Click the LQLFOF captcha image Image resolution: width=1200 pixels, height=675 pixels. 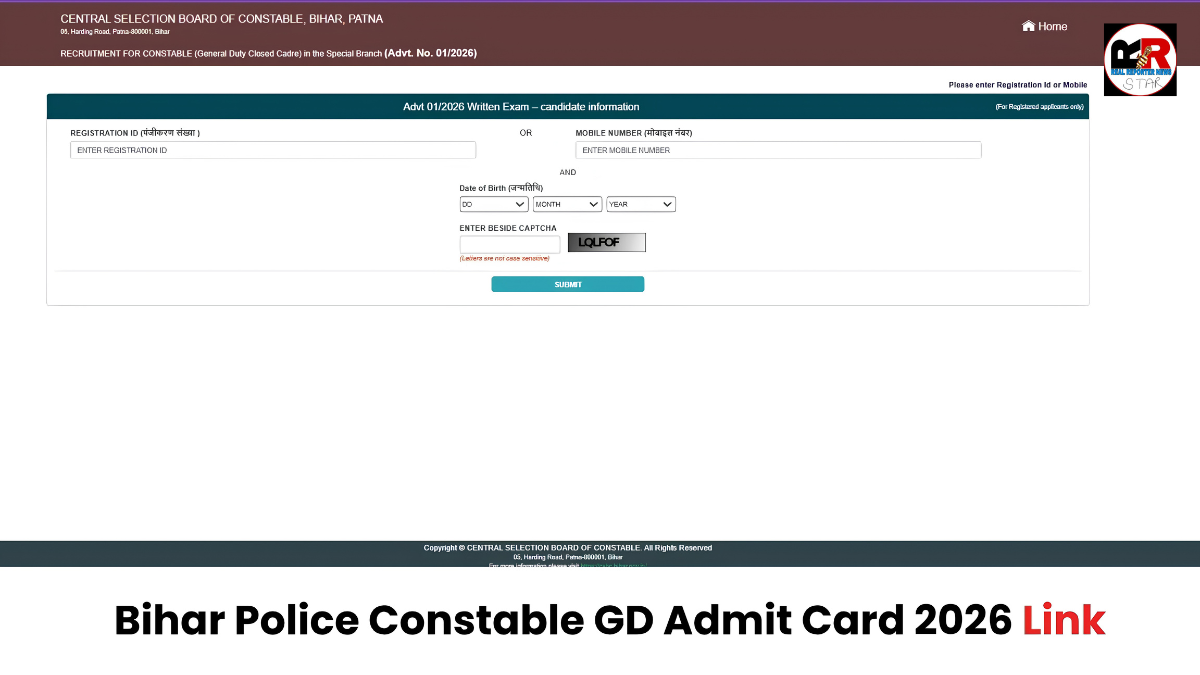coord(607,242)
